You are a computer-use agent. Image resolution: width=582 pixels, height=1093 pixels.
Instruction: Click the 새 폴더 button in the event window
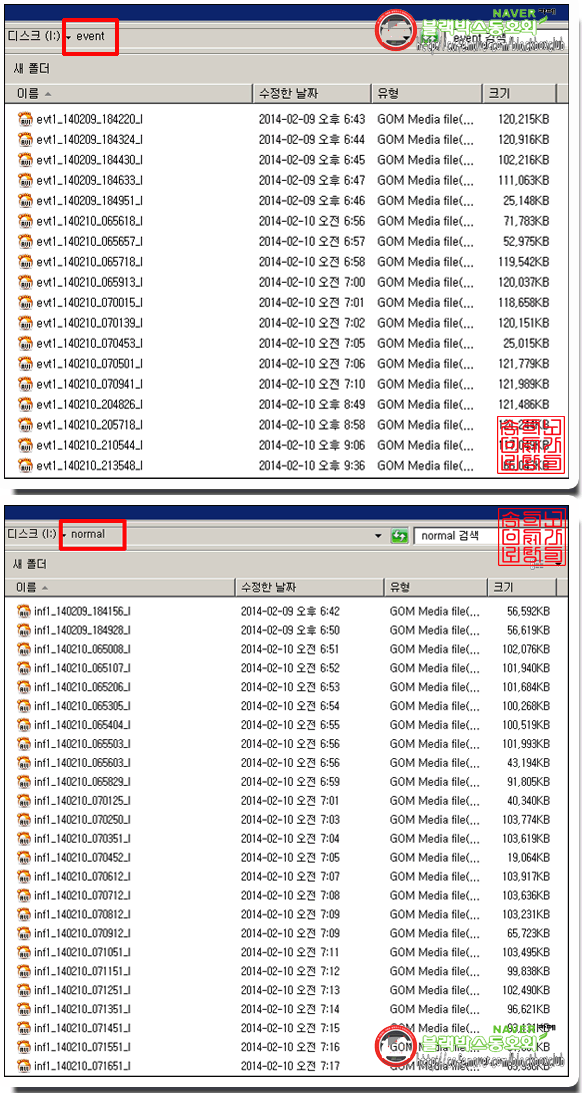pyautogui.click(x=31, y=69)
